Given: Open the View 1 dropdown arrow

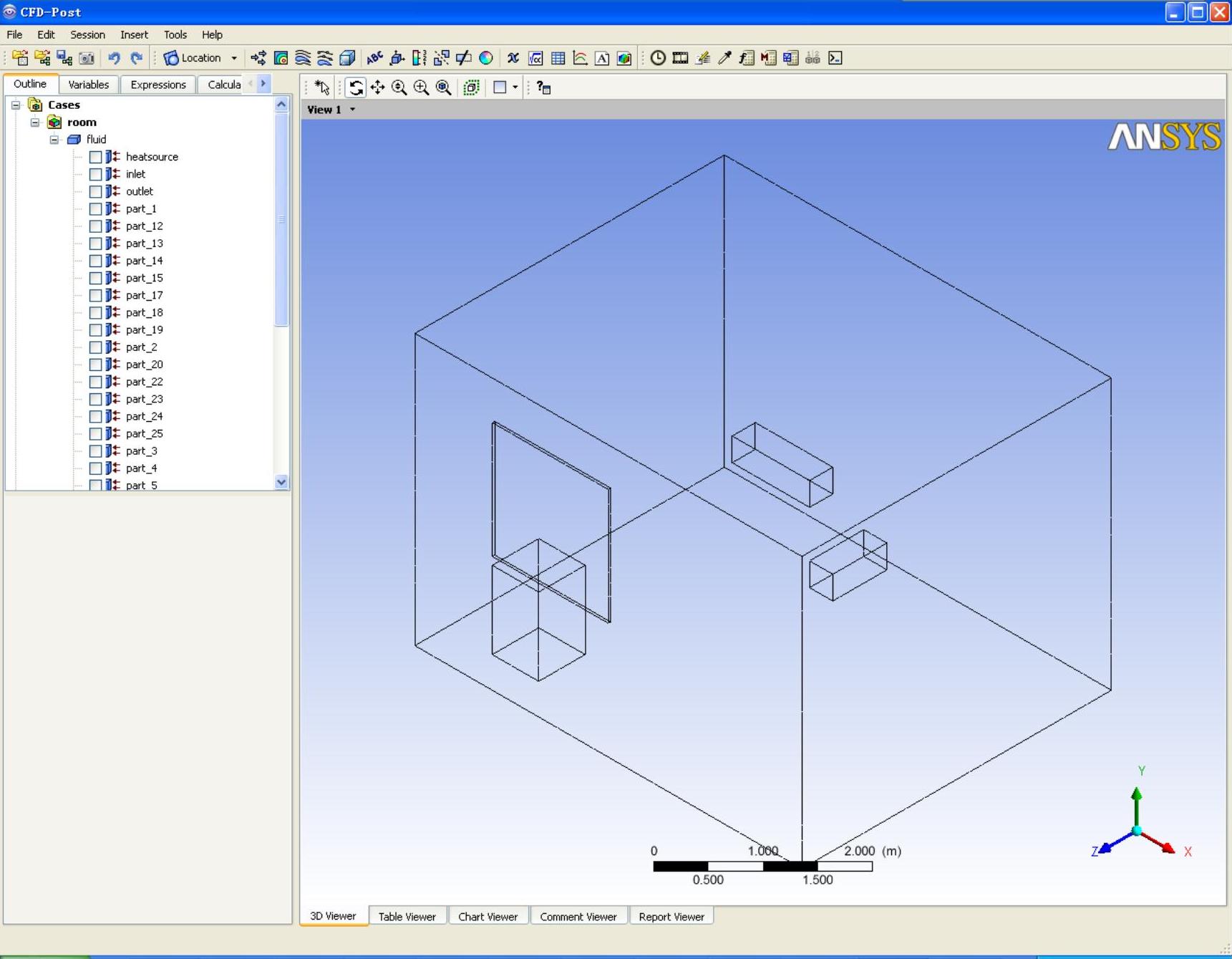Looking at the screenshot, I should point(352,110).
